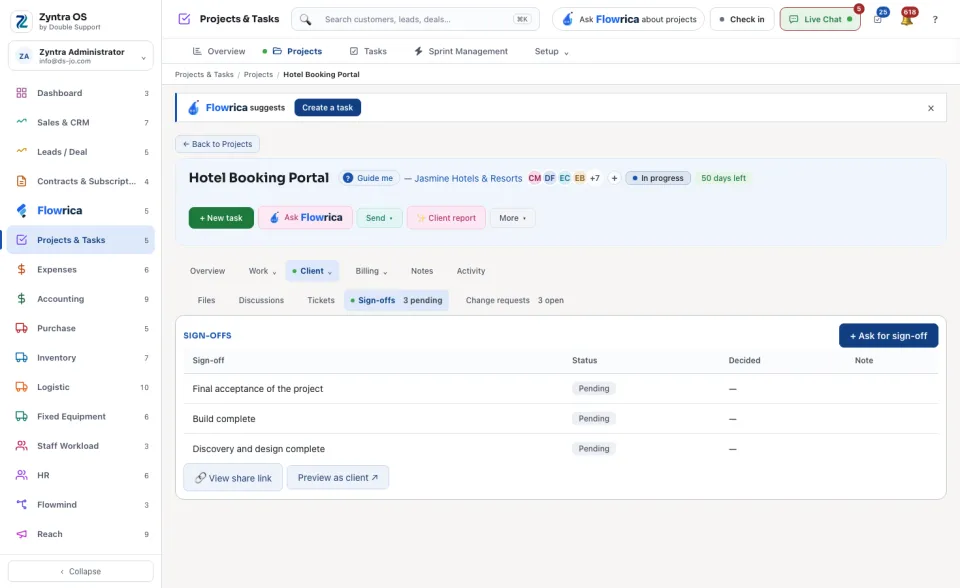Open the Dashboard icon in sidebar
The image size is (960, 588).
[x=21, y=93]
